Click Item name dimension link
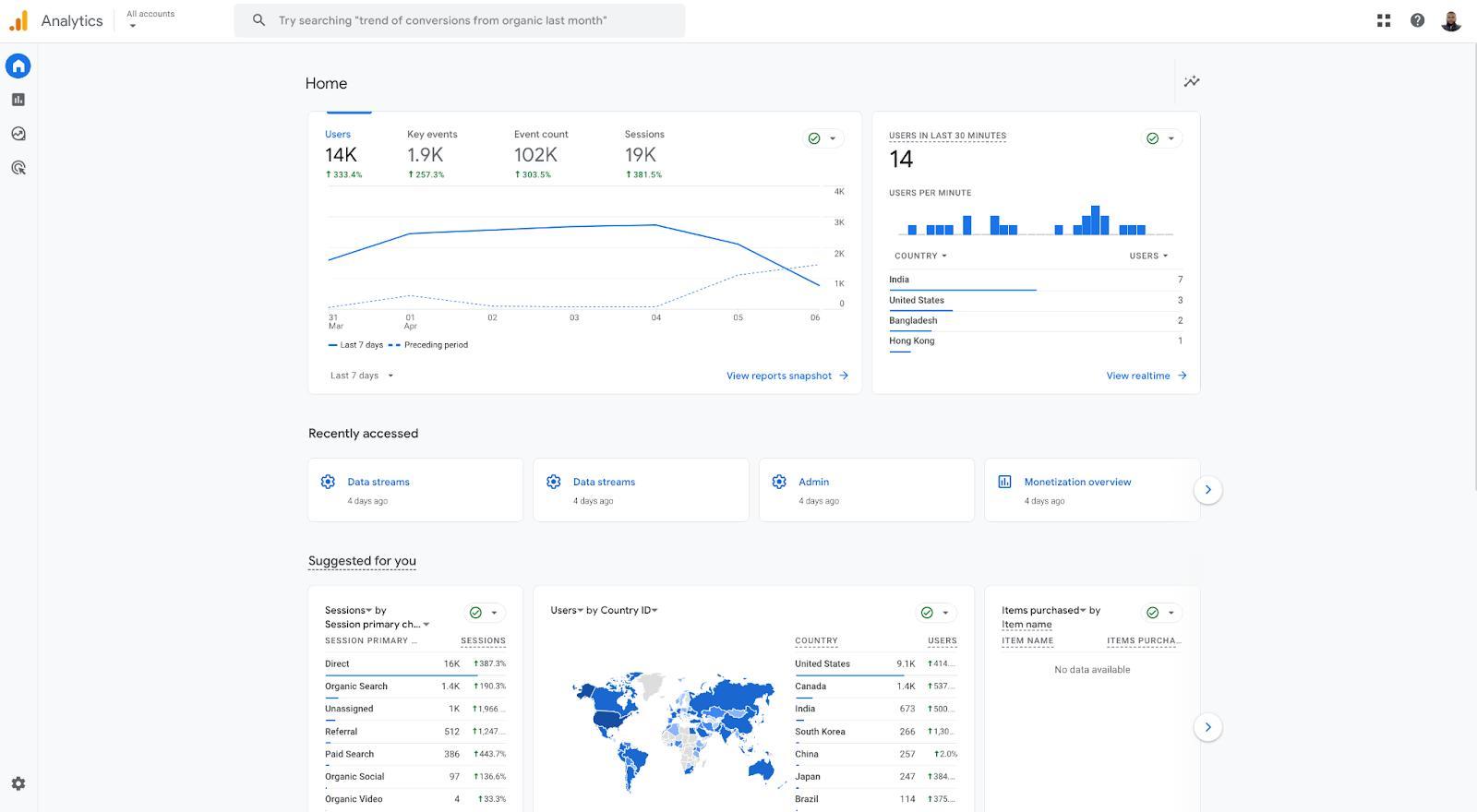Screen dimensions: 1477x812 click(x=1027, y=625)
